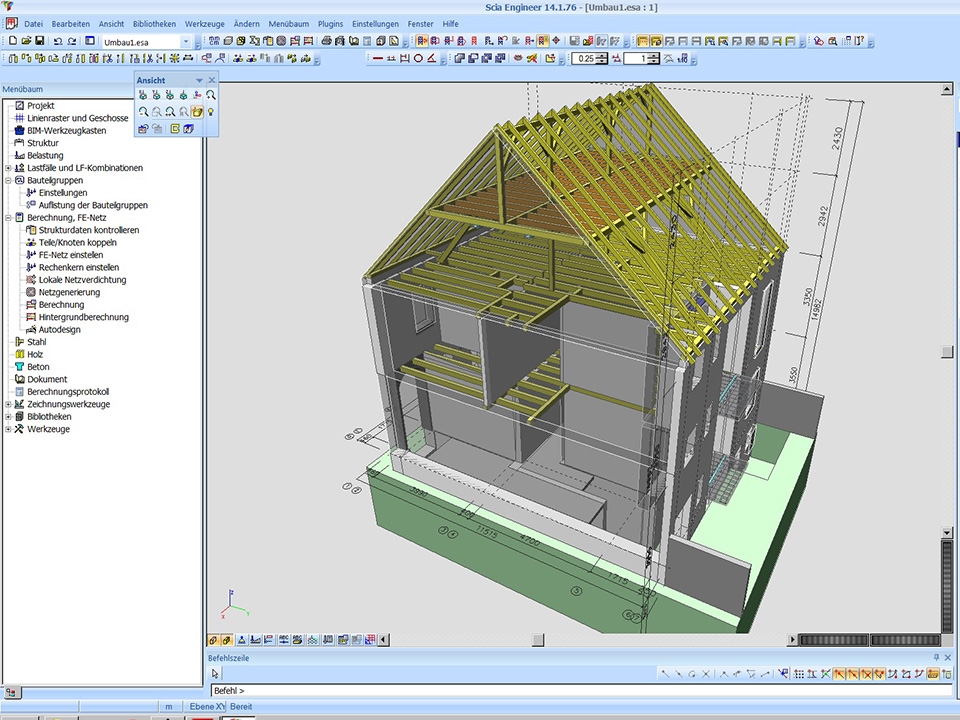This screenshot has height=720, width=960.
Task: Open the Bibliotheken menu
Action: tap(154, 23)
